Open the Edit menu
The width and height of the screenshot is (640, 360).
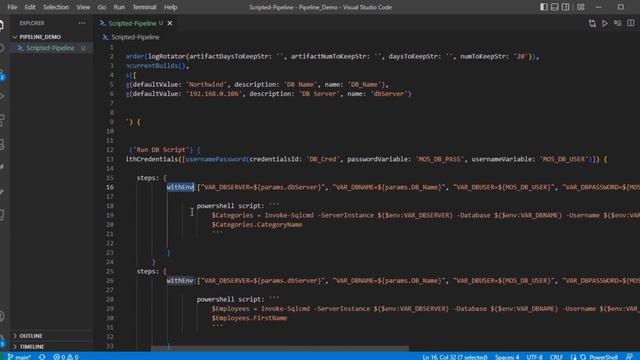[30, 7]
